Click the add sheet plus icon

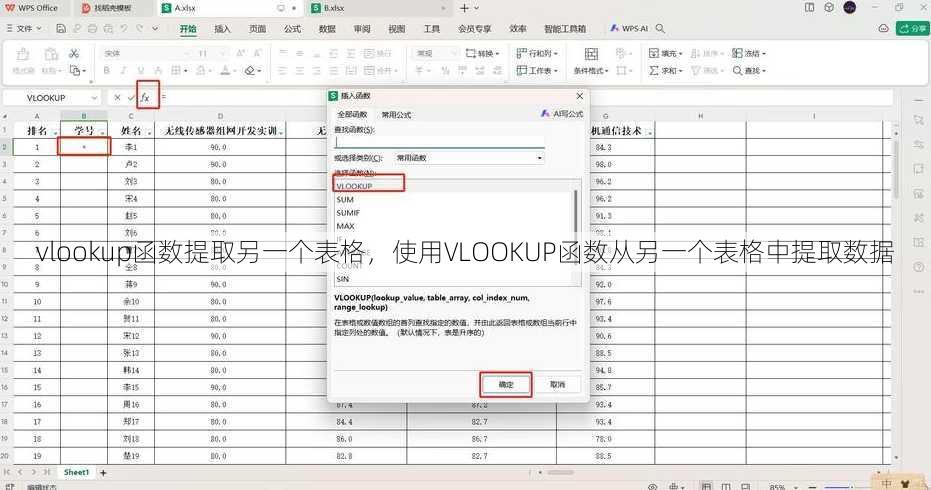click(x=103, y=473)
